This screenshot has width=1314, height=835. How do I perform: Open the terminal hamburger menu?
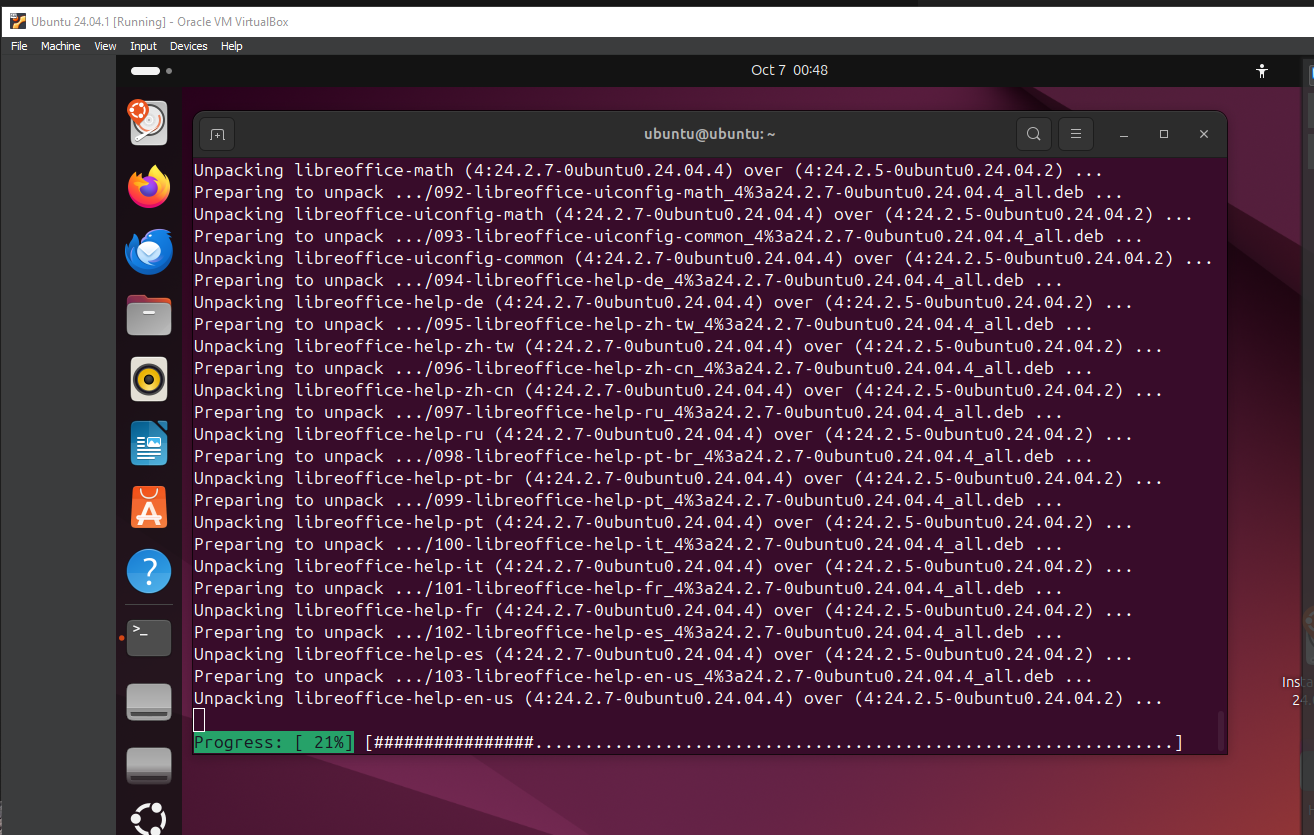1075,134
